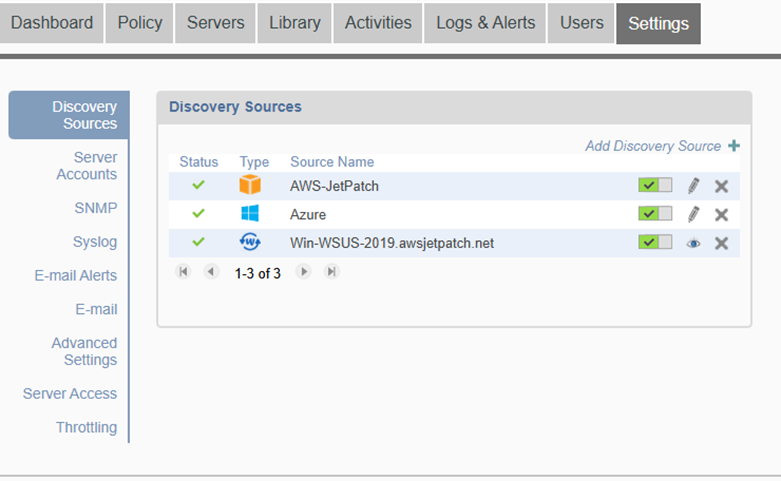Switch off the Win-WSUS-2019 source toggle
The height and width of the screenshot is (481, 781).
click(655, 243)
